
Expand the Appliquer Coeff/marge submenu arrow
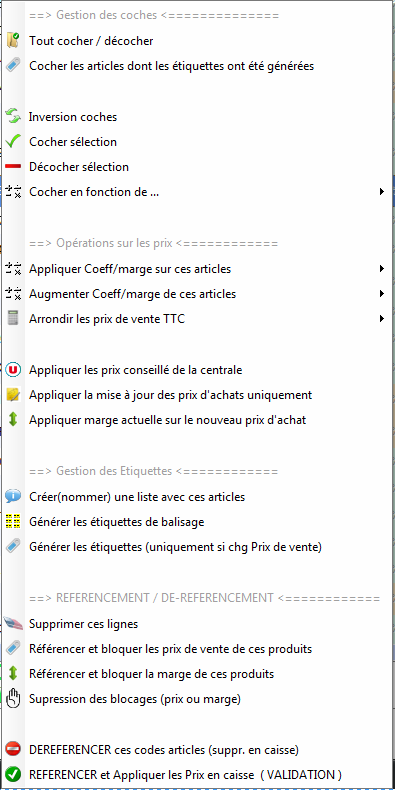tap(382, 269)
